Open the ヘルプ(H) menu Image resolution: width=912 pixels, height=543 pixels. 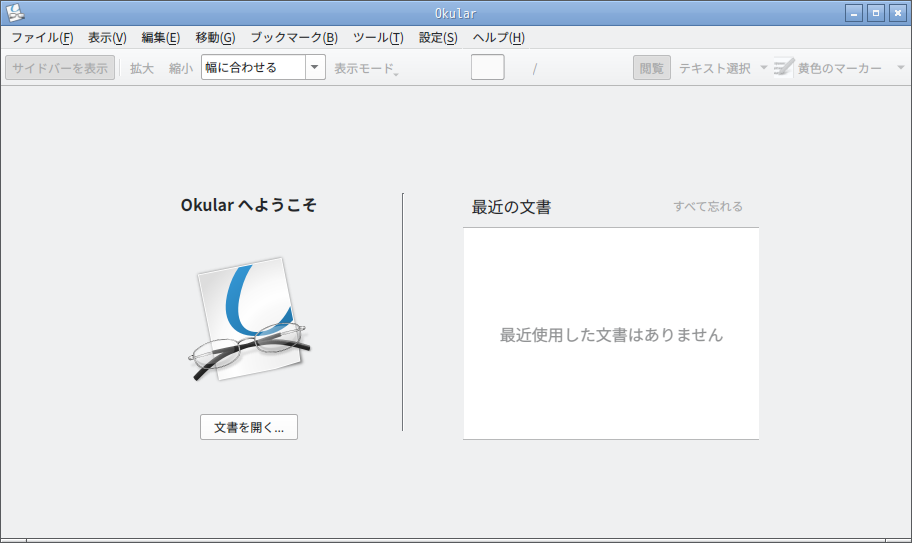(x=498, y=38)
